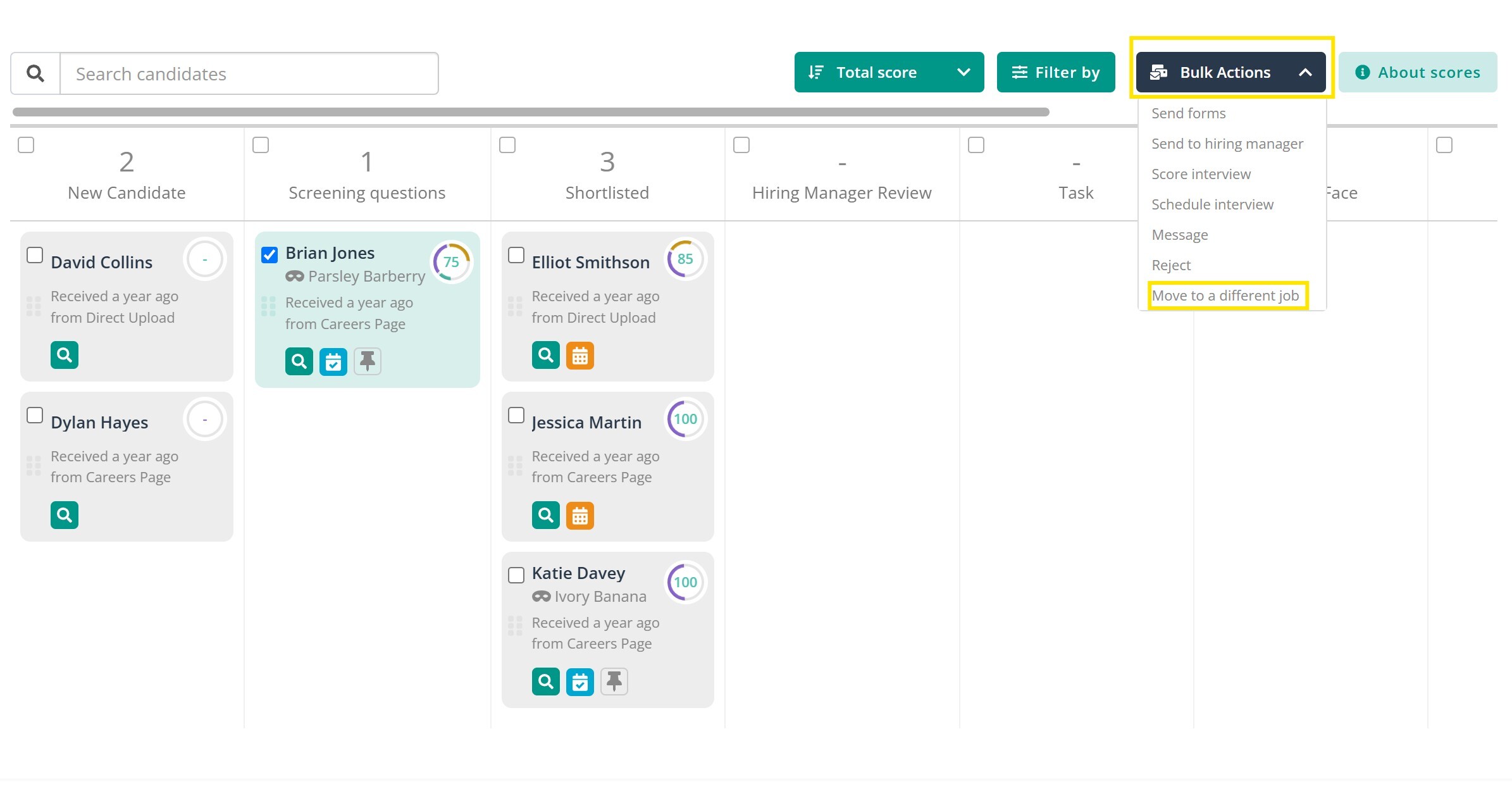Open the Total score sort dropdown
Screen dimensions: 1512x791
(889, 72)
